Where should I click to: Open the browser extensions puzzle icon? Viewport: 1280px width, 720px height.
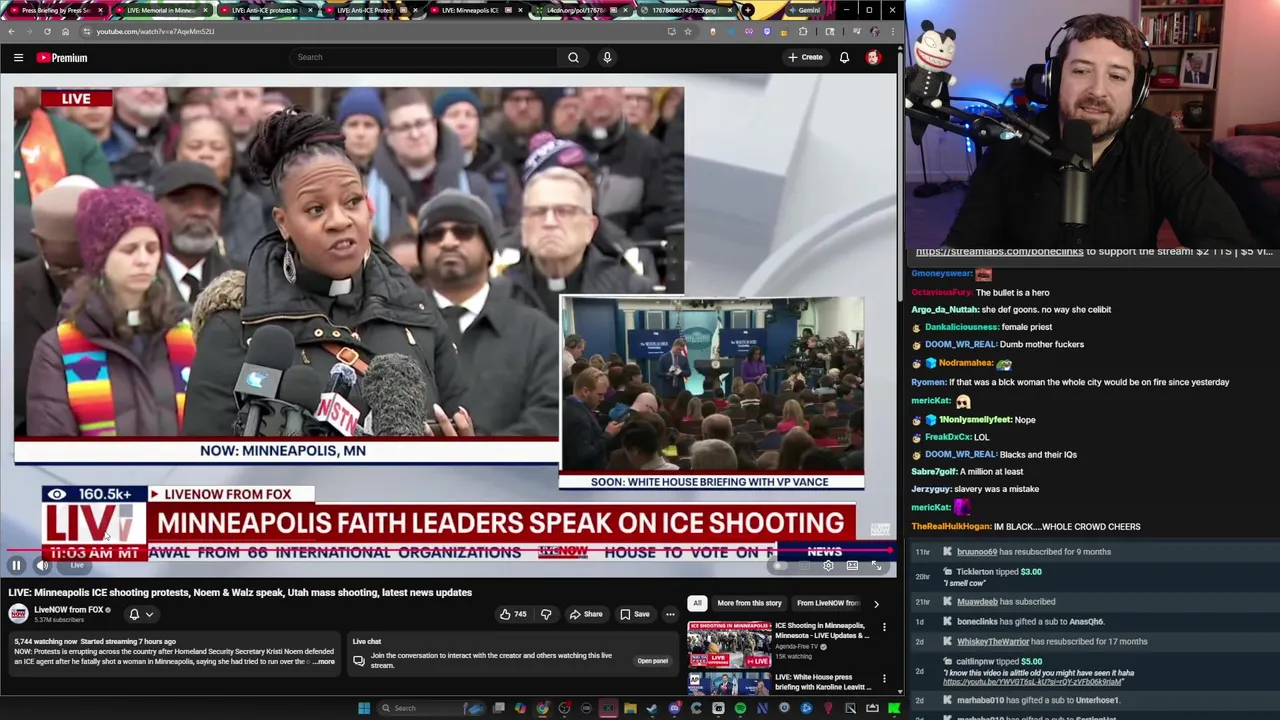[802, 31]
